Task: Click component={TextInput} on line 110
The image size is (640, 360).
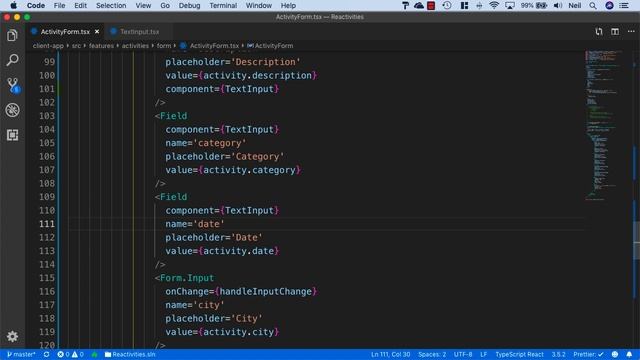Action: coord(222,210)
